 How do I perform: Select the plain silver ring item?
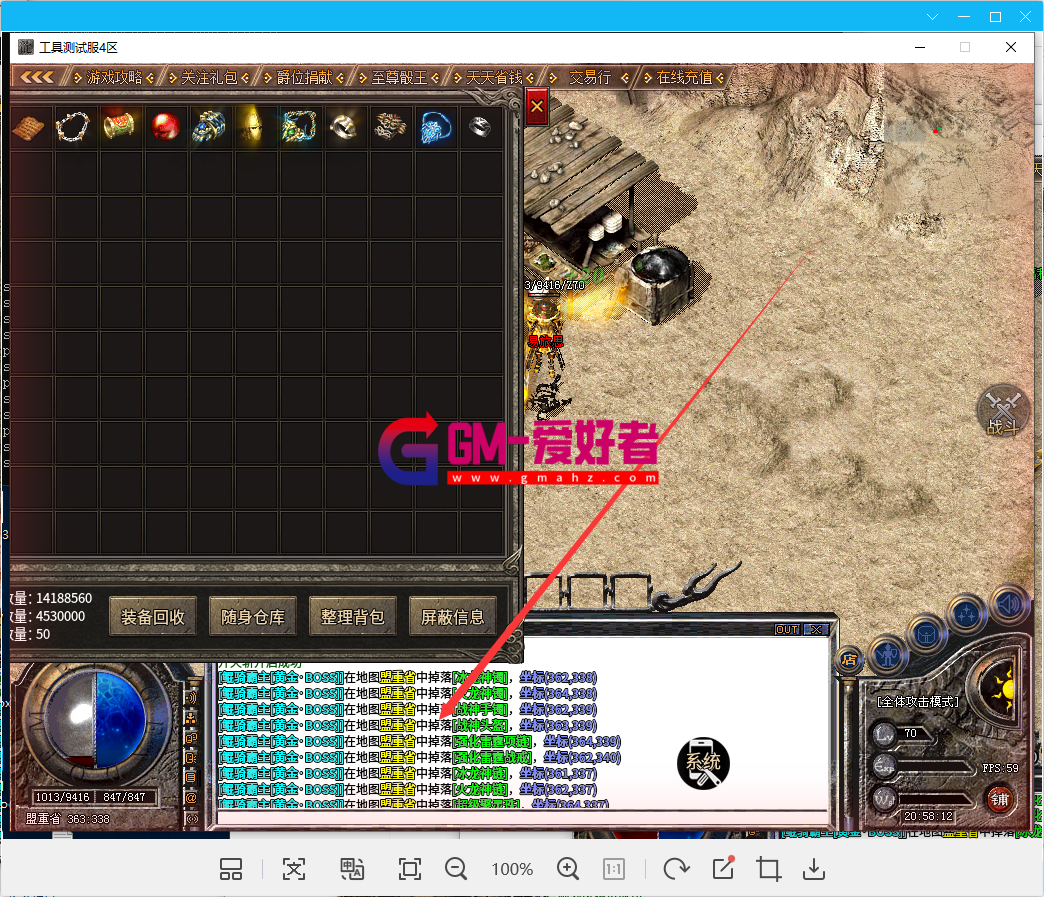coord(480,126)
